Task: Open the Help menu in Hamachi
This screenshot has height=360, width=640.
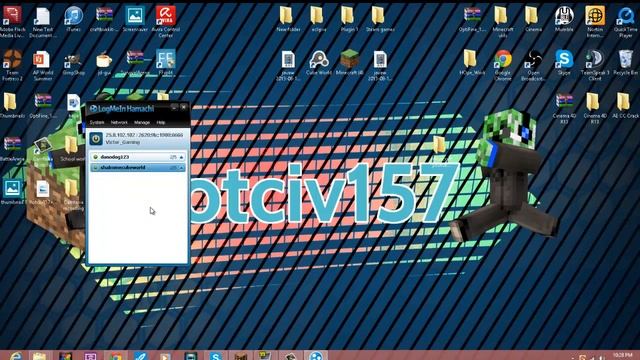Action: (x=161, y=122)
